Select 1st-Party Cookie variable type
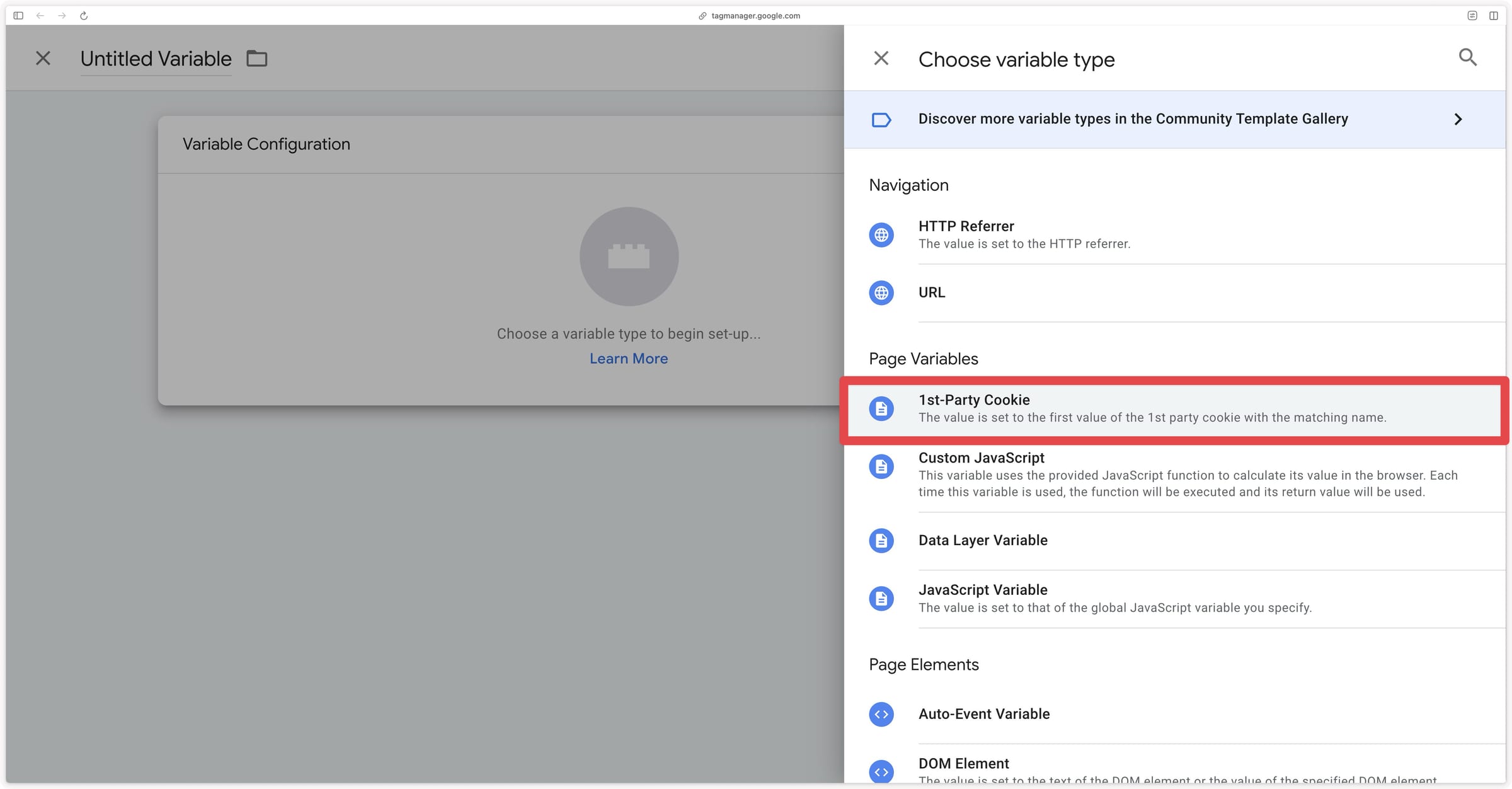1512x789 pixels. 1174,409
